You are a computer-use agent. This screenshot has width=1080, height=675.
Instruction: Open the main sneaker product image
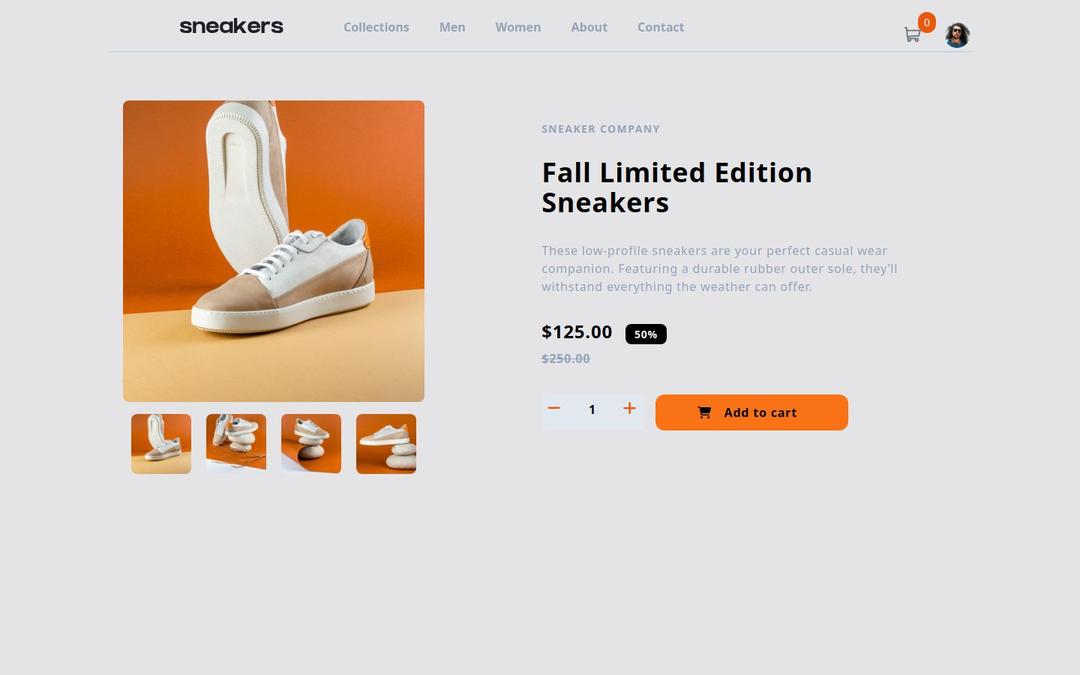pyautogui.click(x=273, y=251)
